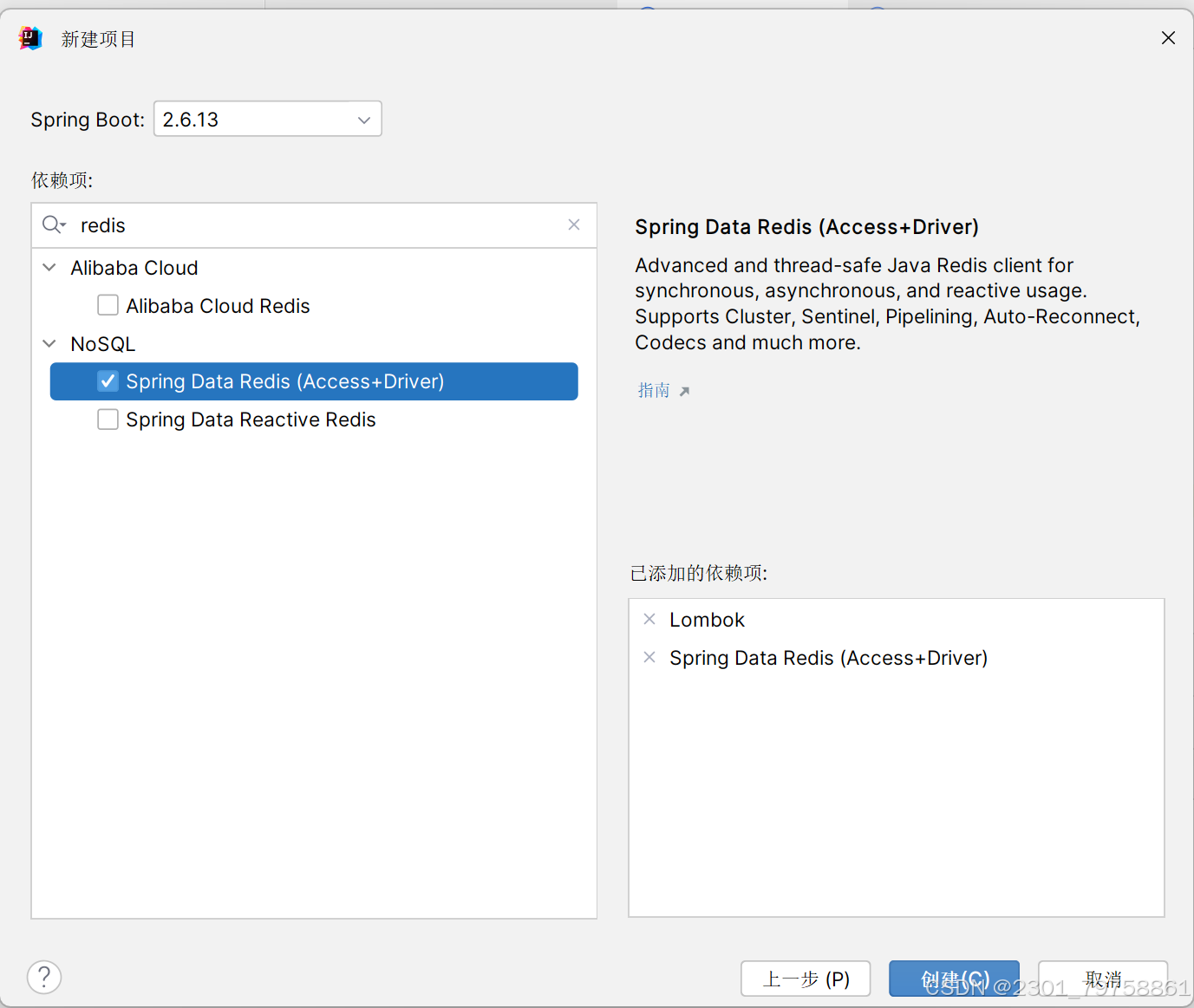
Task: Uncheck Spring Data Redis (Access+Driver)
Action: tap(108, 381)
